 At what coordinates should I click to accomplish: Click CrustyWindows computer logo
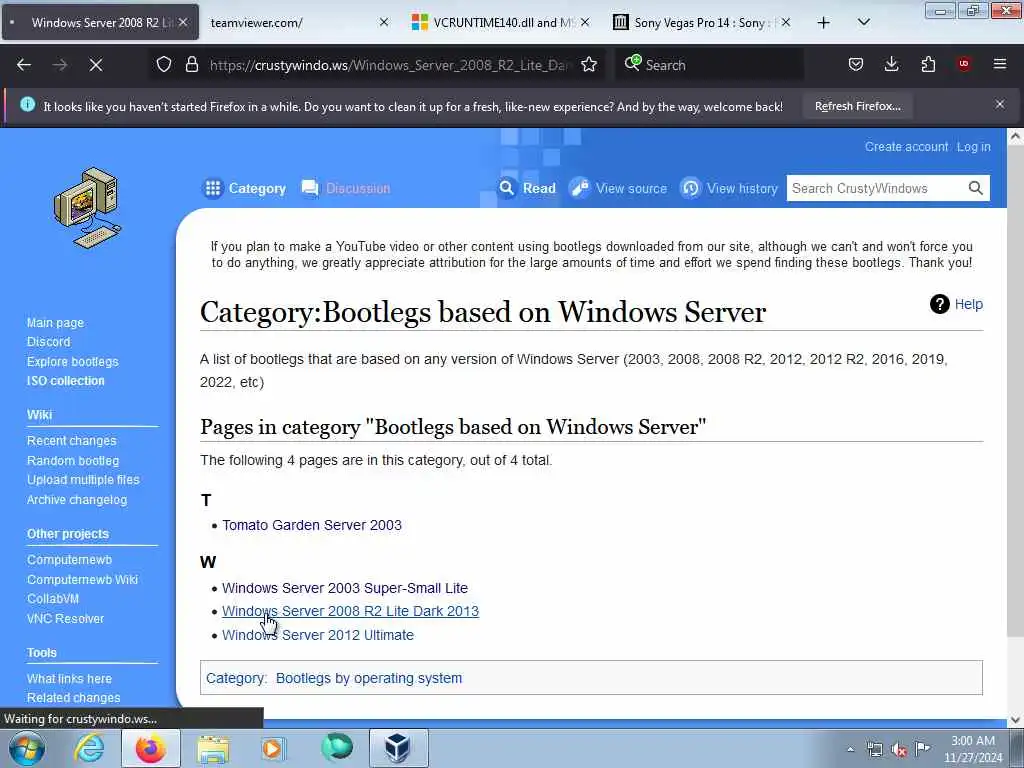coord(88,208)
